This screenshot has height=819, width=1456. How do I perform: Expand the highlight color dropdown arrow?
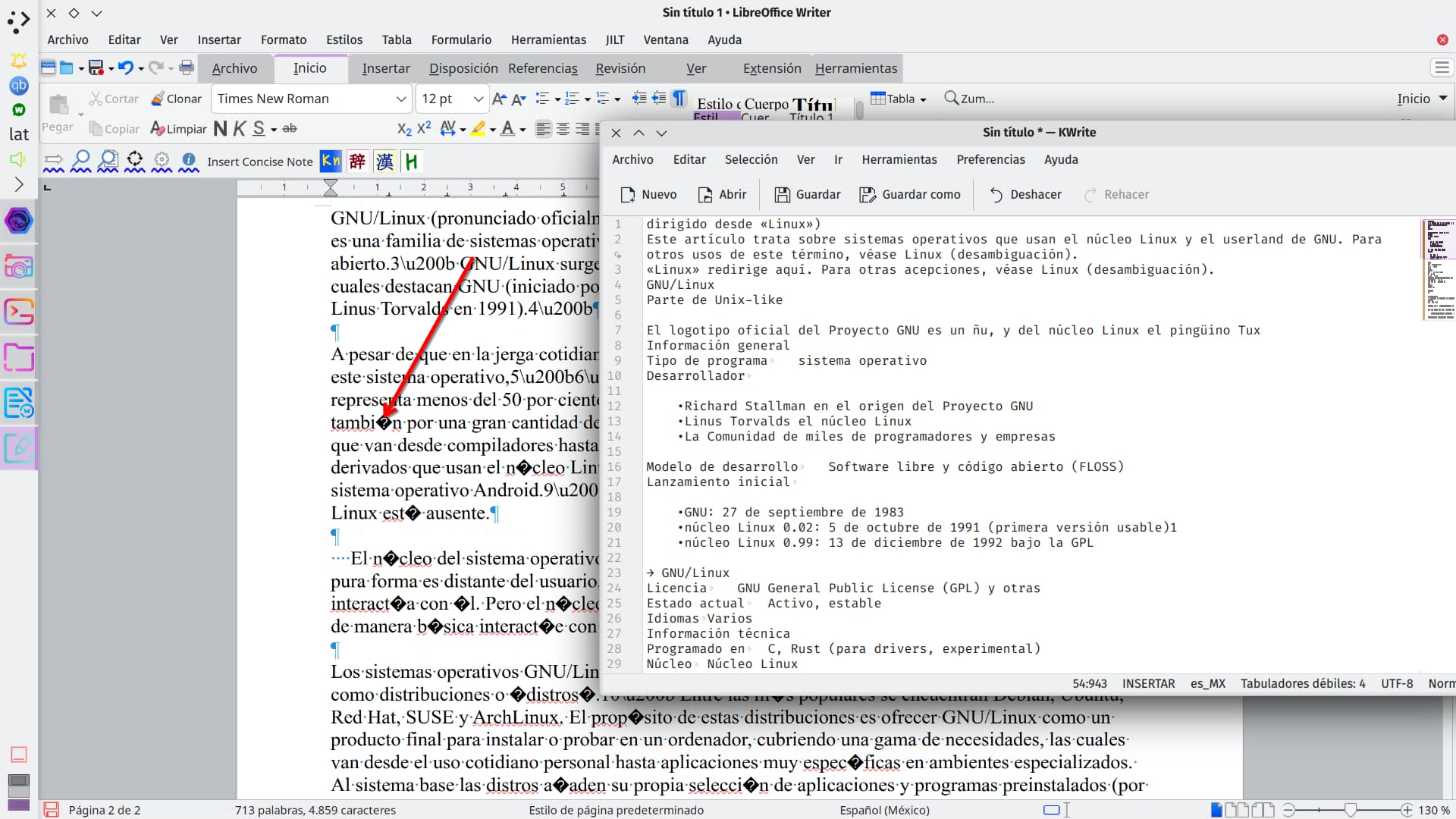point(493,130)
